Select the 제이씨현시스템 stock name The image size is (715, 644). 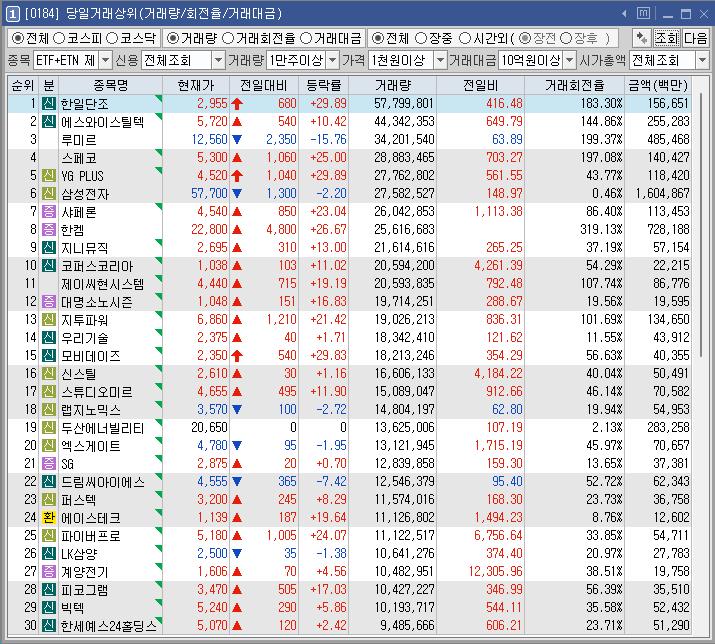(103, 284)
